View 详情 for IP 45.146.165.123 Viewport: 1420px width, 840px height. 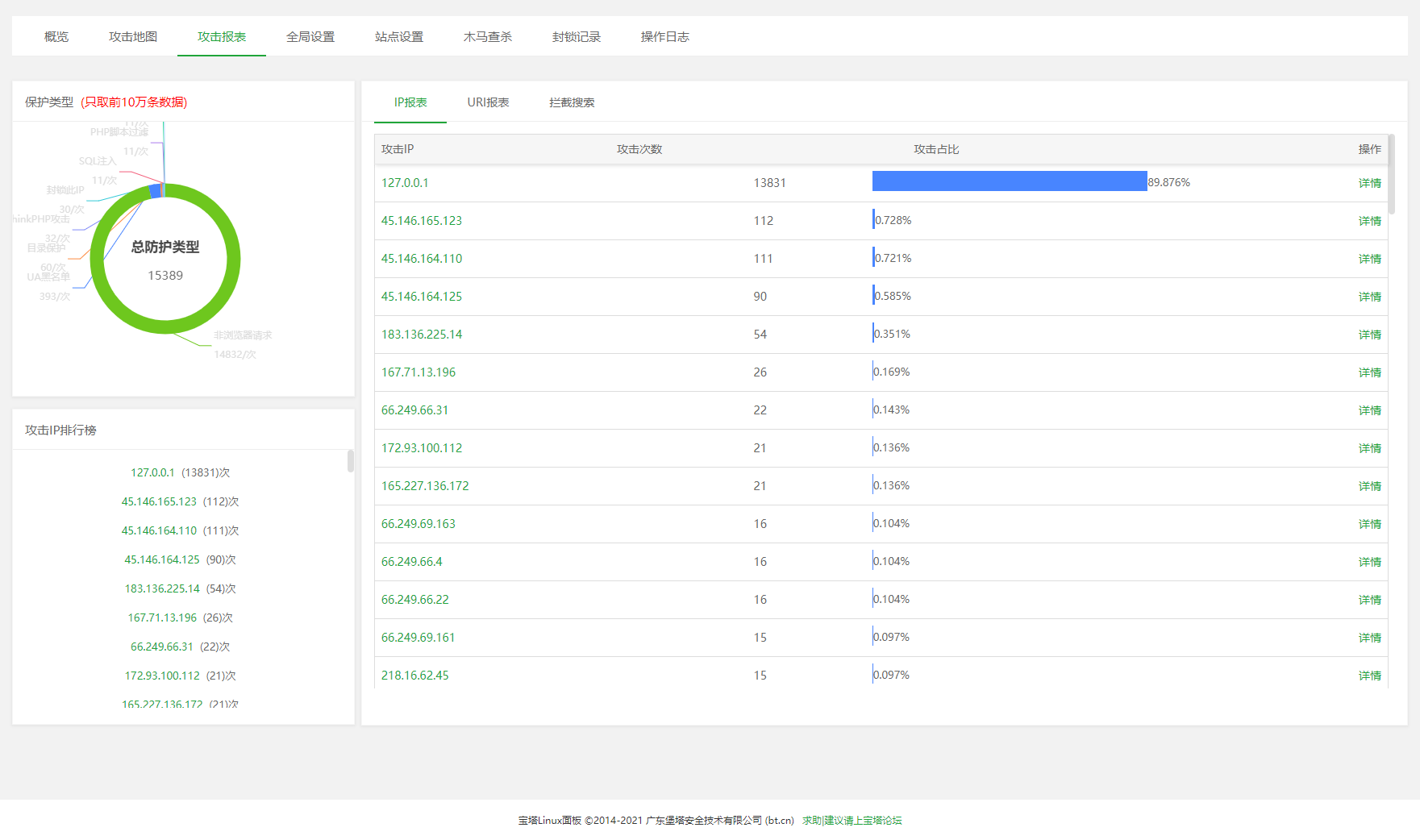coord(1369,221)
